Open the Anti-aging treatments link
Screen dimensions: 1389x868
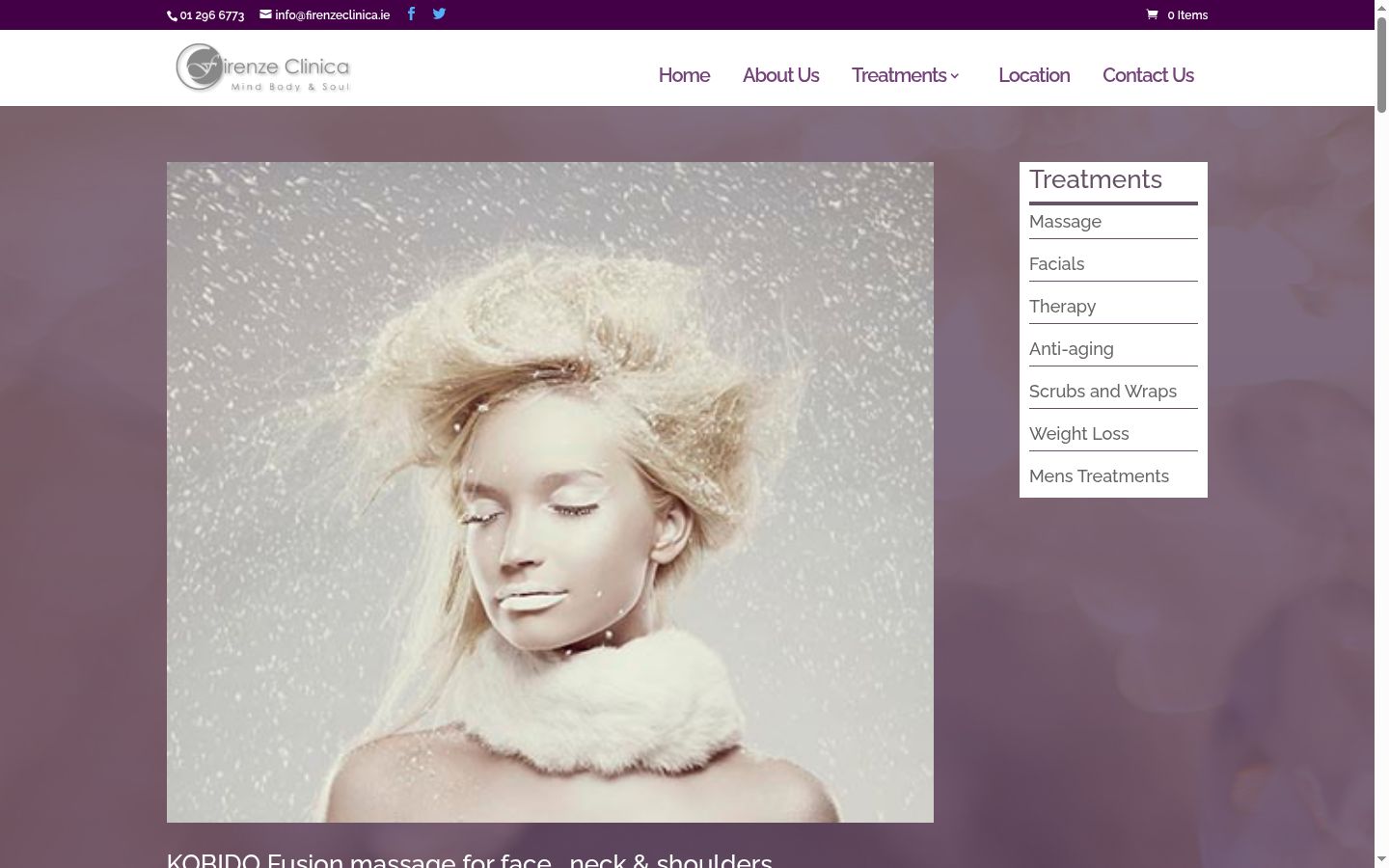pos(1071,349)
